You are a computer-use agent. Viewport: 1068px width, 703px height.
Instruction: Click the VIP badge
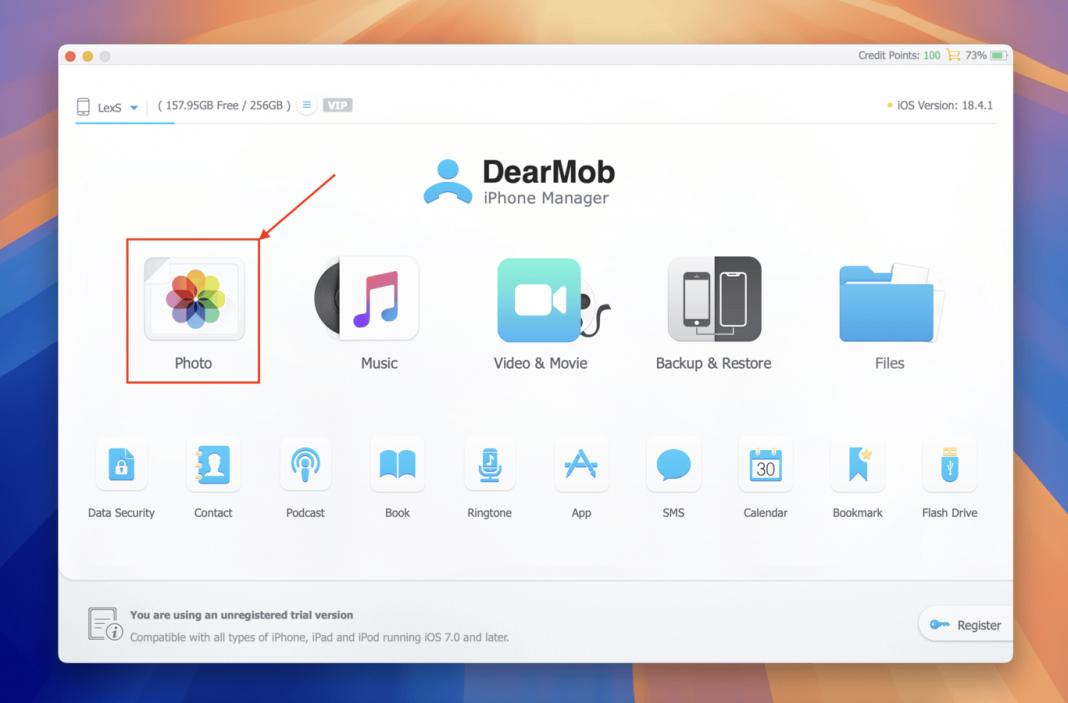tap(336, 104)
